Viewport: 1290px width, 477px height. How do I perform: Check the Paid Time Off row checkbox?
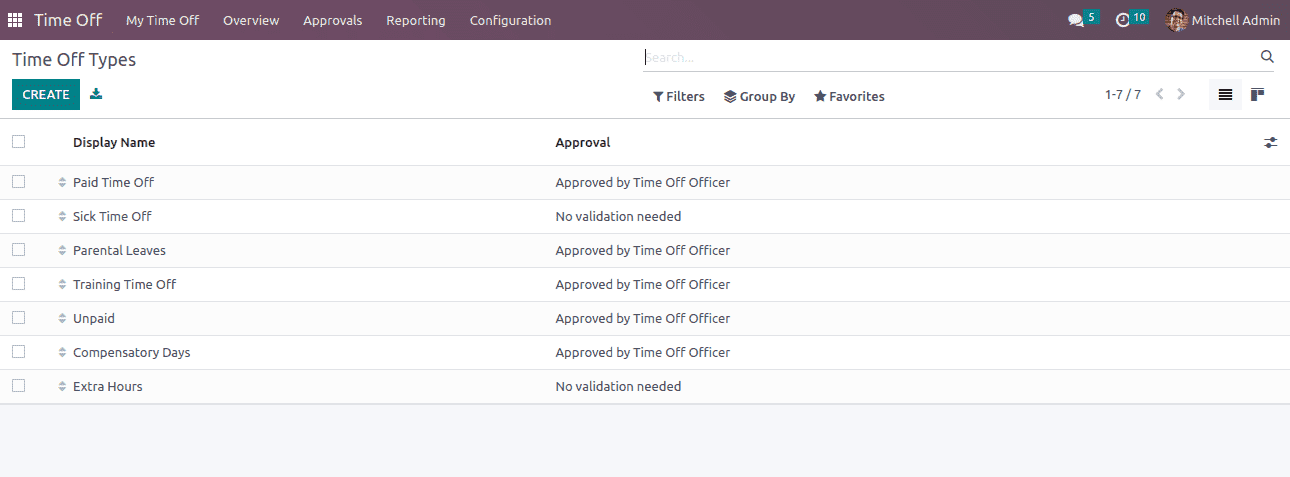click(x=18, y=182)
